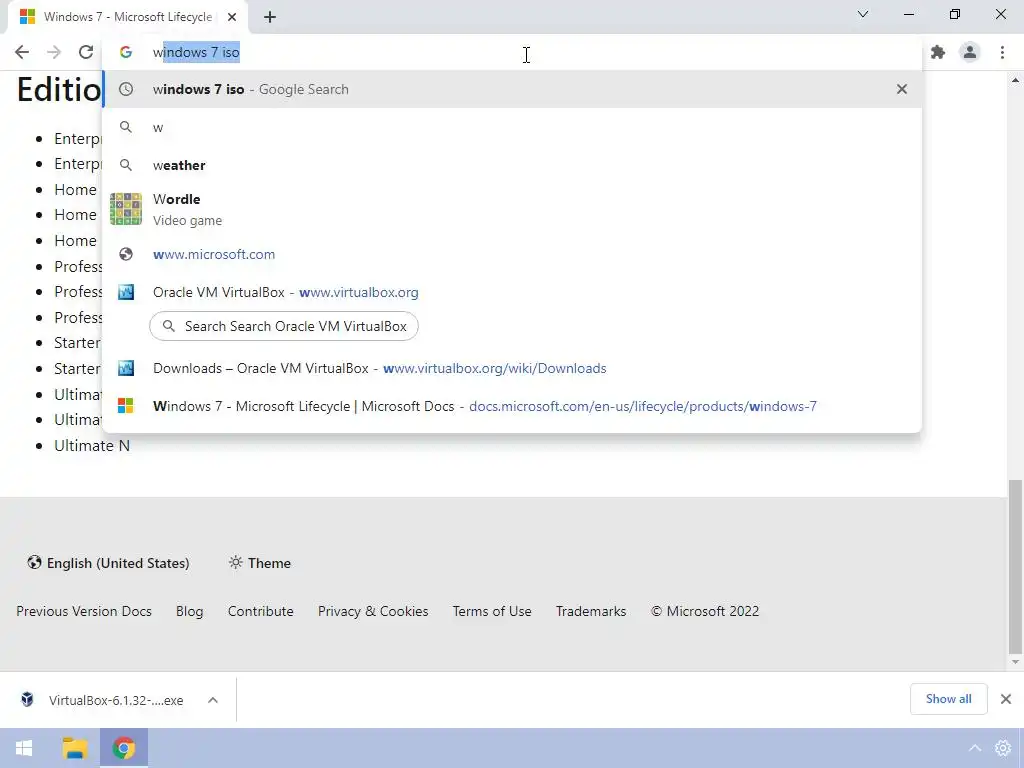Click the magnifier icon beside 'weather'
This screenshot has width=1024, height=768.
click(126, 165)
